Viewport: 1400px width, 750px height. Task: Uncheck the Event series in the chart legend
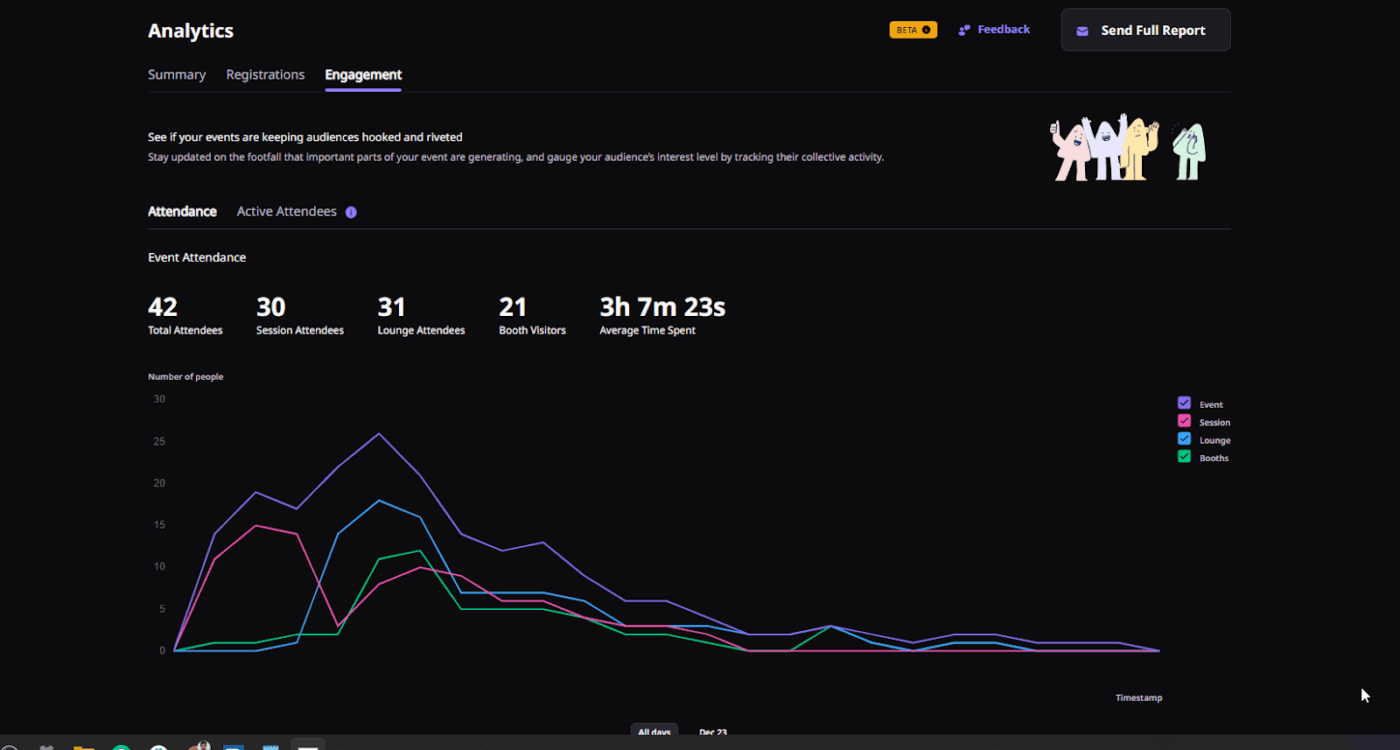pyautogui.click(x=1184, y=404)
